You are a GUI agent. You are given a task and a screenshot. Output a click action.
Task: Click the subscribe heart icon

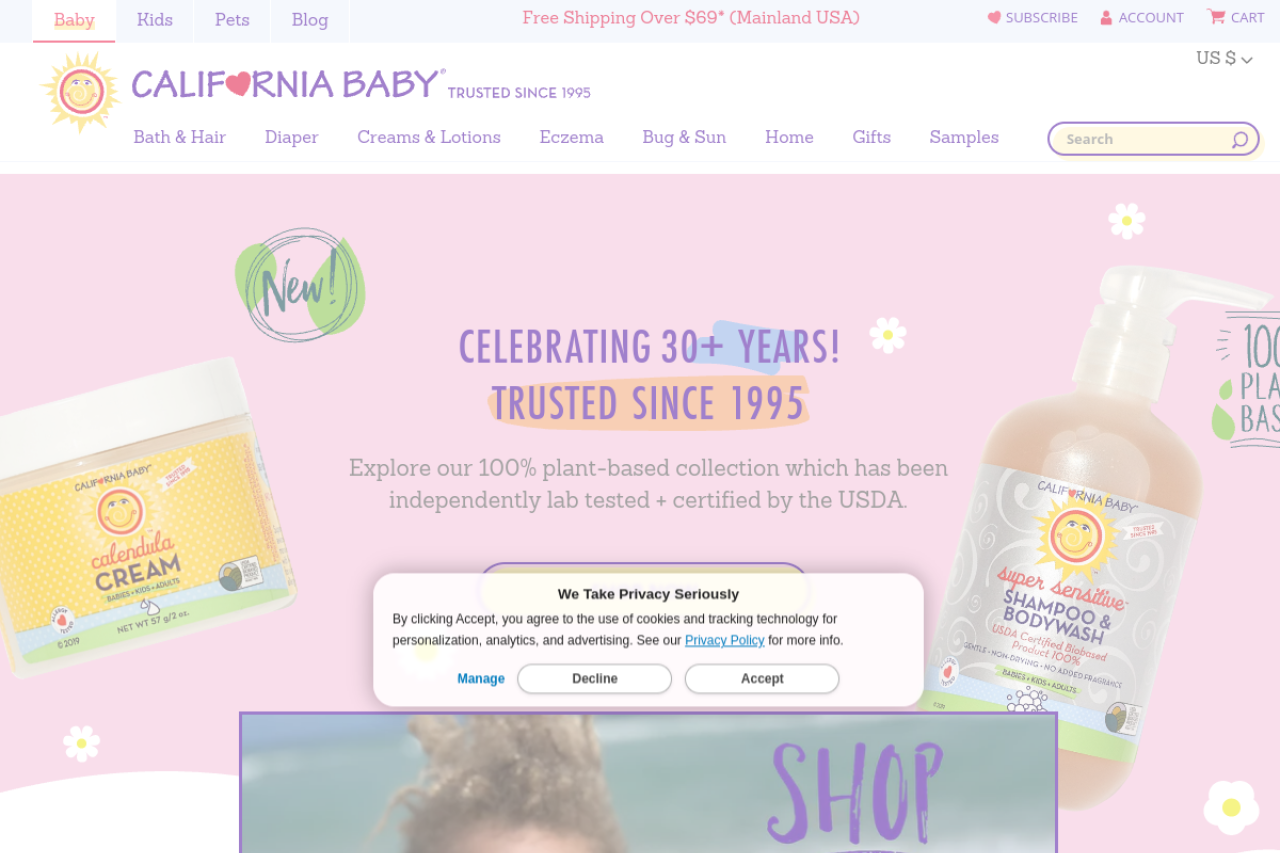pyautogui.click(x=994, y=17)
